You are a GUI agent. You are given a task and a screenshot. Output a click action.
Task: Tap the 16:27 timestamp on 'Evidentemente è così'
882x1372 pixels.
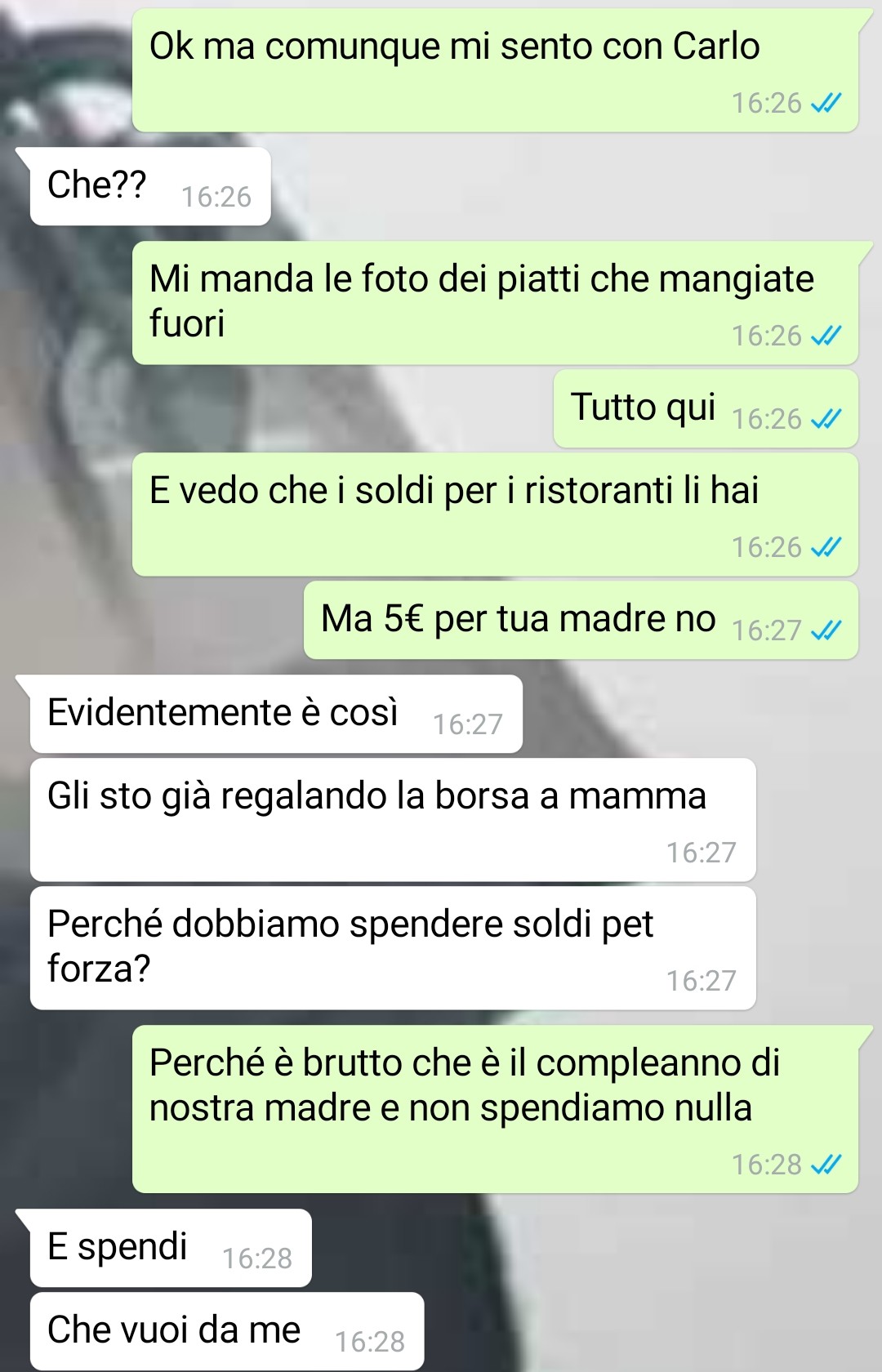click(x=468, y=724)
